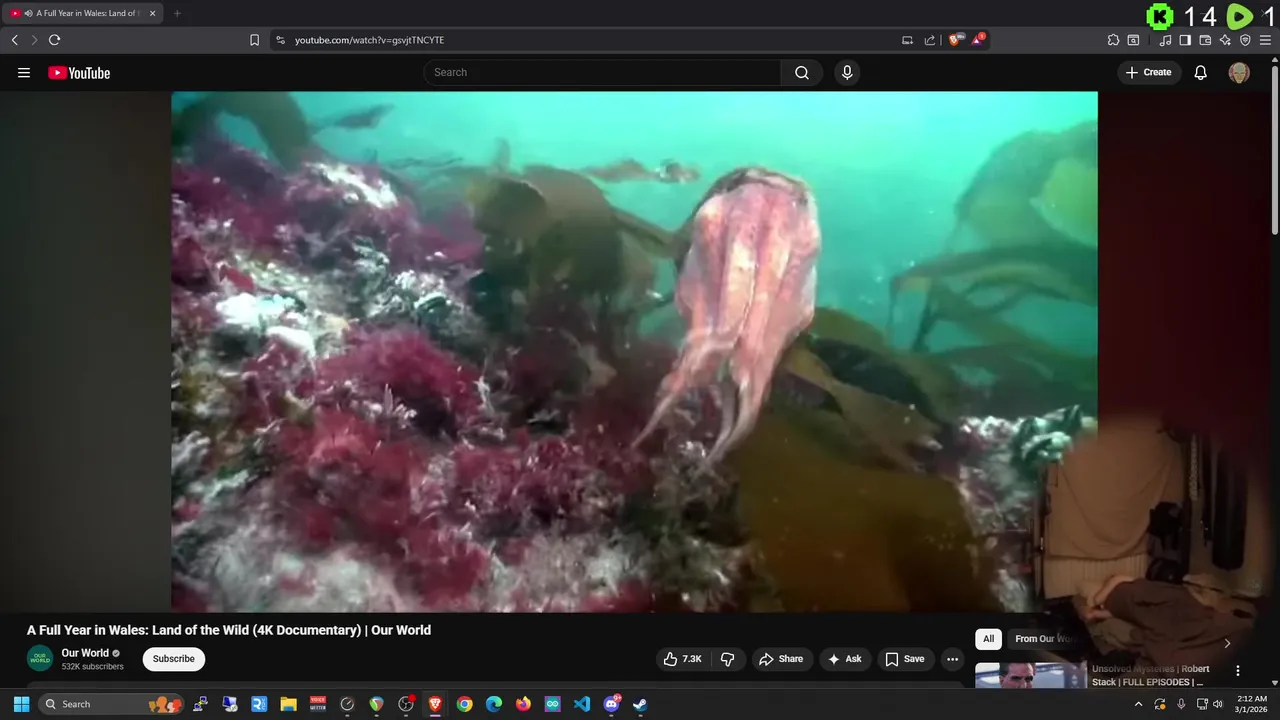This screenshot has width=1280, height=720.
Task: Open Google Chrome from the taskbar
Action: (464, 704)
